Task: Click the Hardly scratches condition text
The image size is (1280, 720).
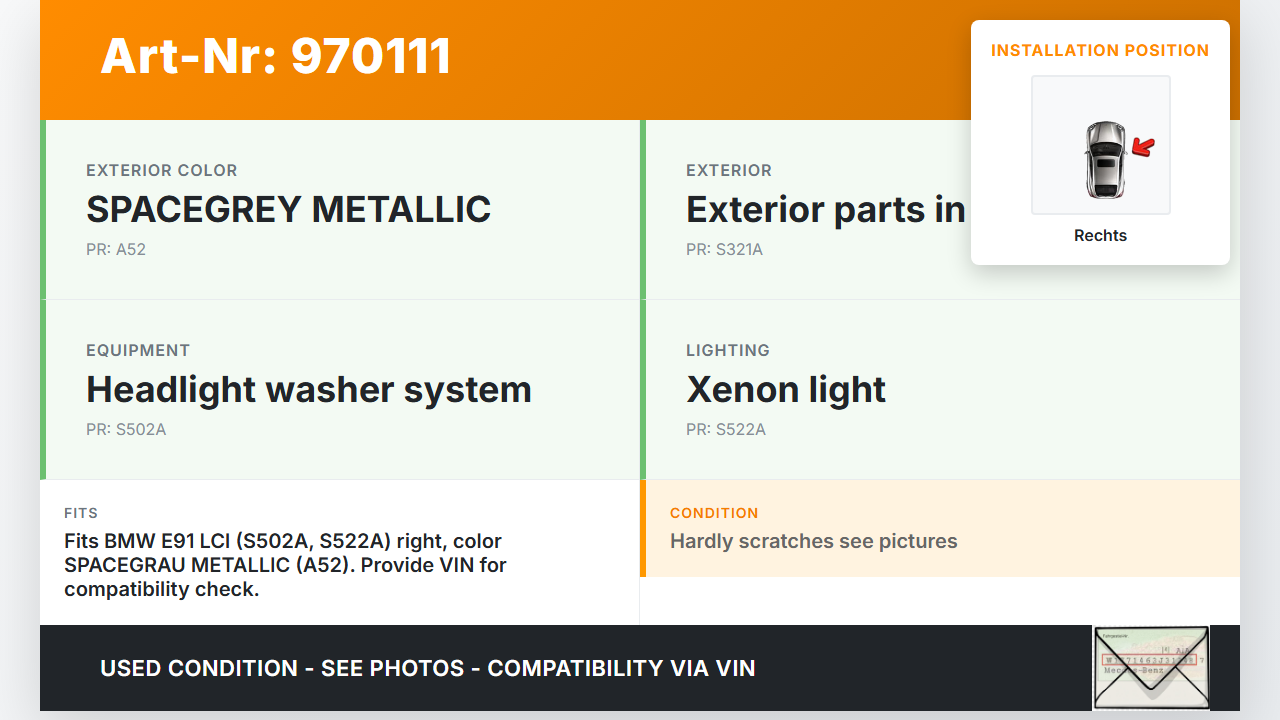Action: click(x=814, y=542)
